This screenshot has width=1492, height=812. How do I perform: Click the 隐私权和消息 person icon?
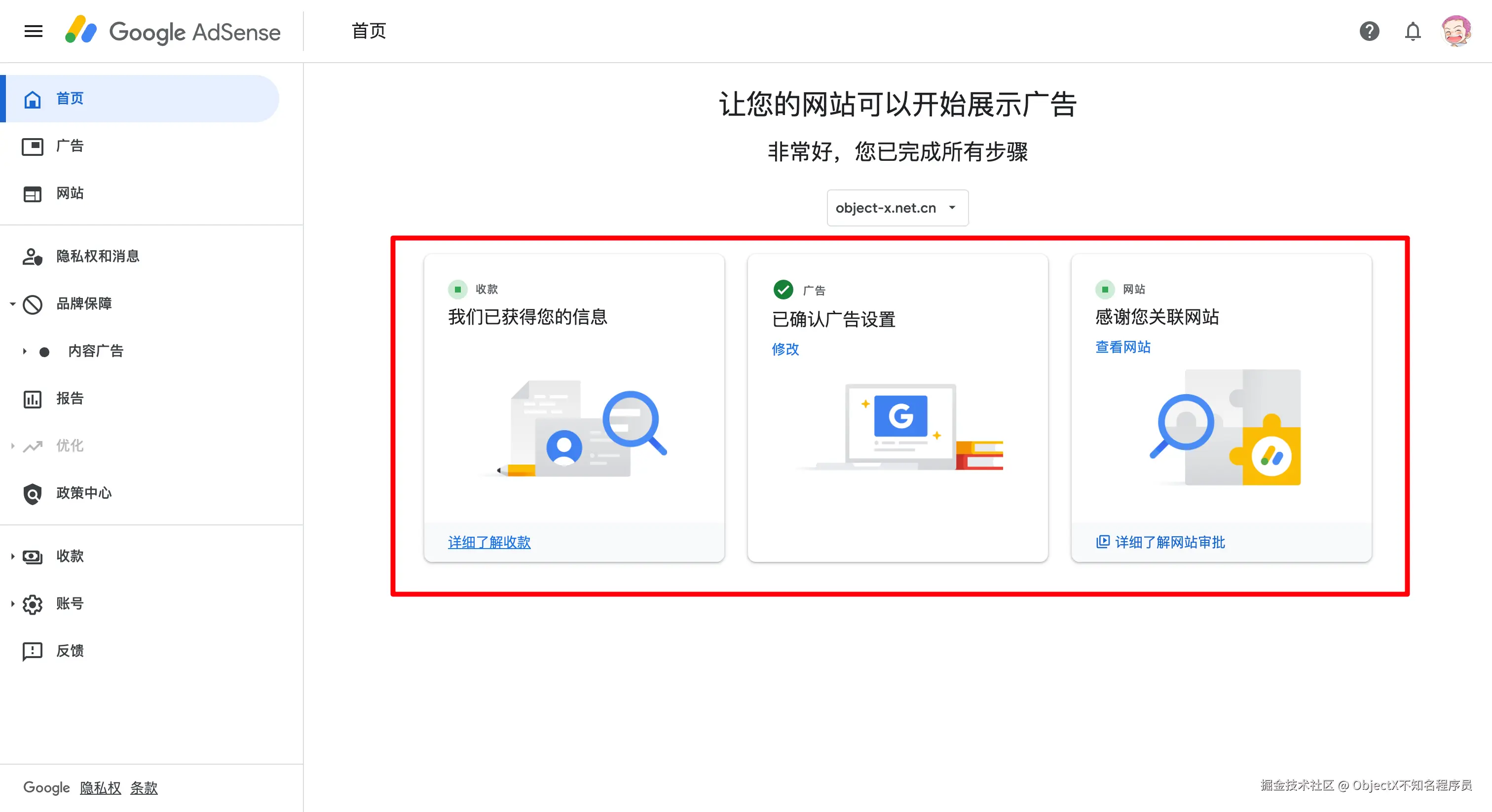click(x=33, y=257)
